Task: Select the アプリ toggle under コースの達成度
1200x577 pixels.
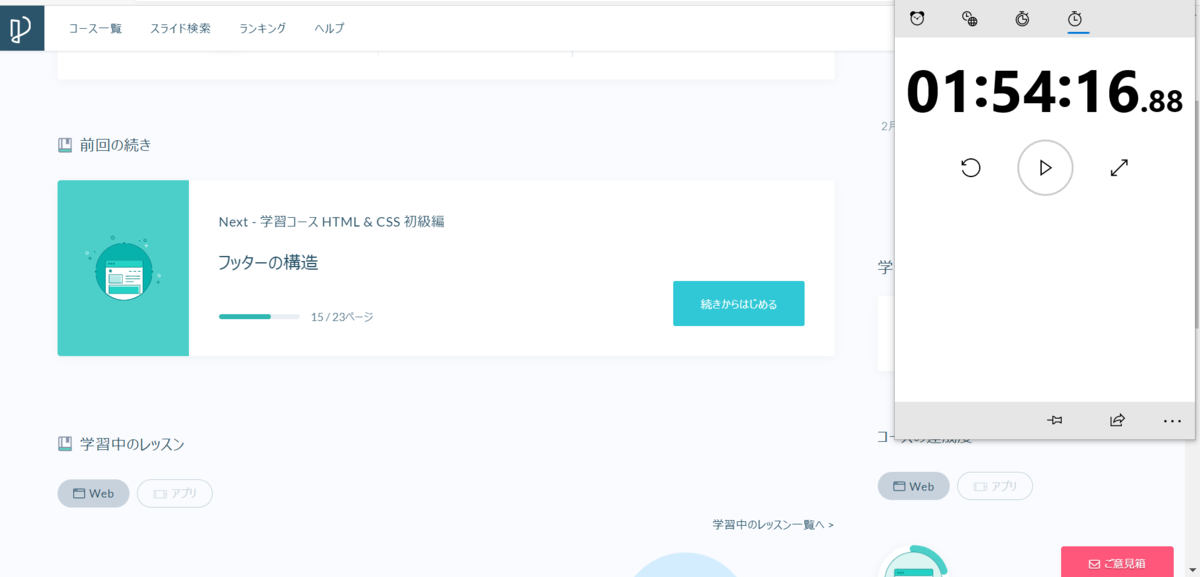Action: point(994,486)
